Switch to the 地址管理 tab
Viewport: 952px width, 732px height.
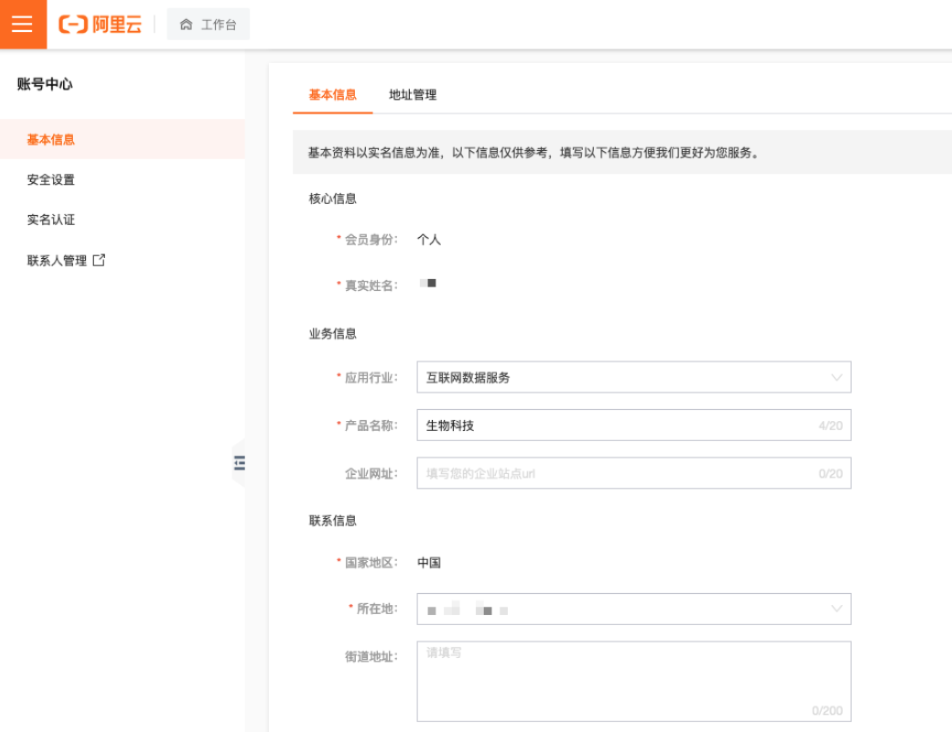[412, 95]
